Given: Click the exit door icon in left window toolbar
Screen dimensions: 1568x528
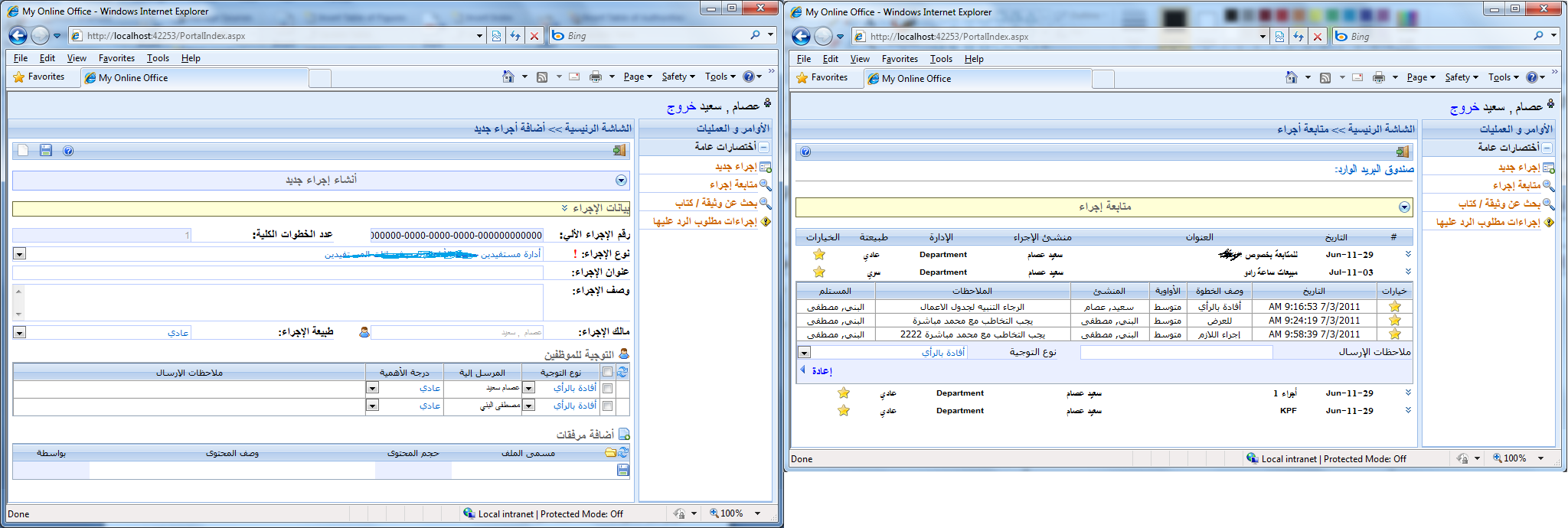Looking at the screenshot, I should (x=619, y=151).
